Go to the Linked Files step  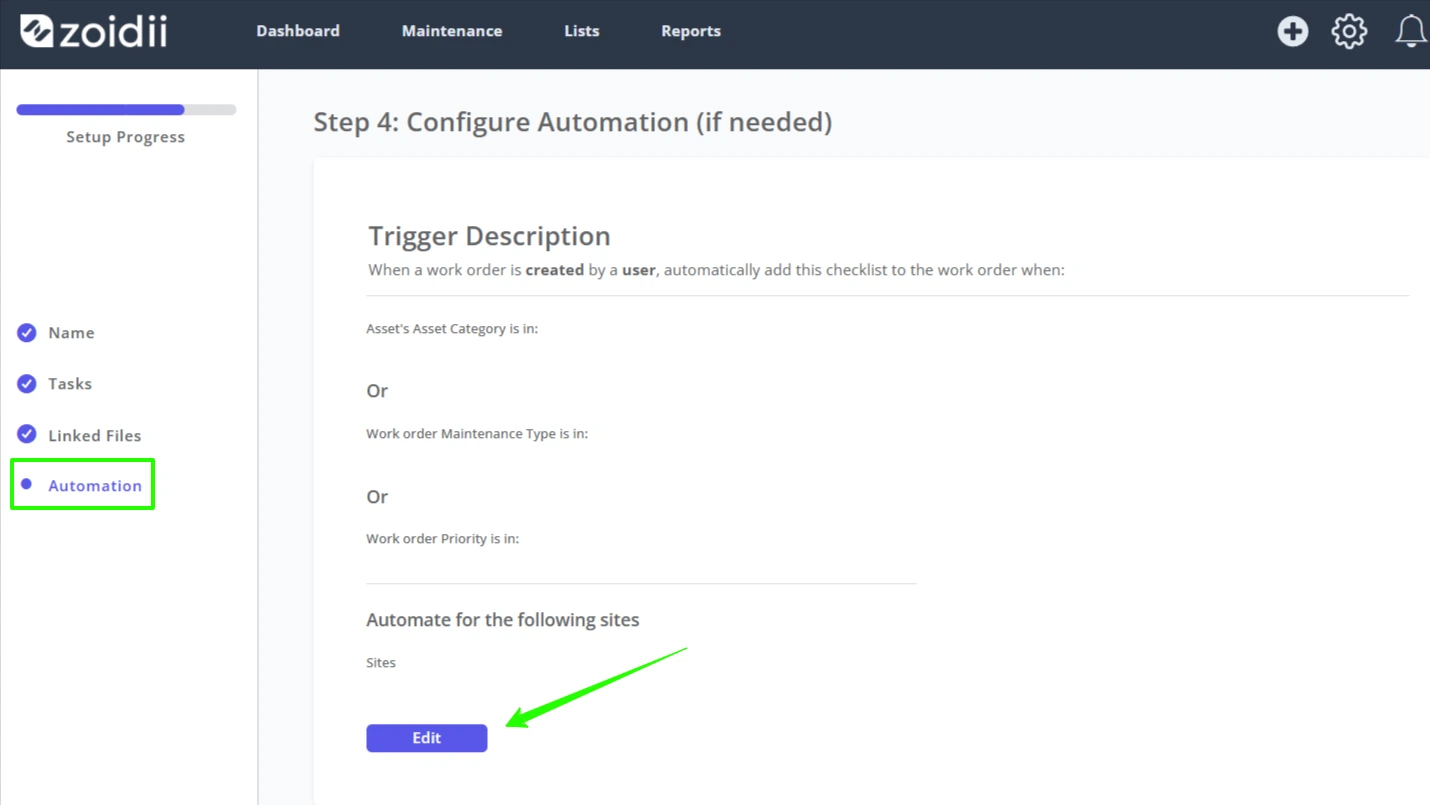tap(95, 436)
